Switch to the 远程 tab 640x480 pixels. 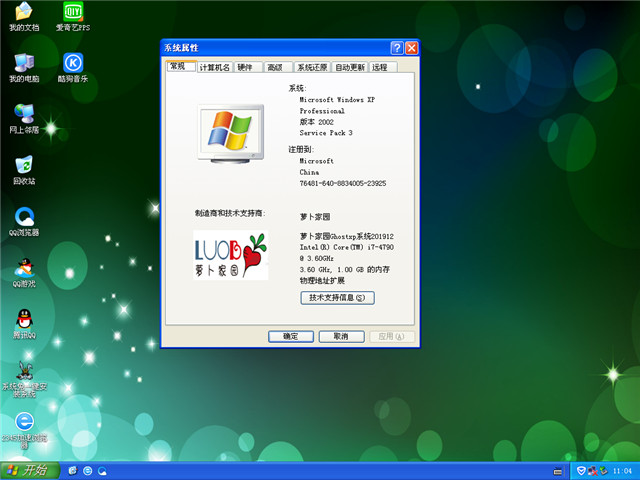tap(383, 67)
